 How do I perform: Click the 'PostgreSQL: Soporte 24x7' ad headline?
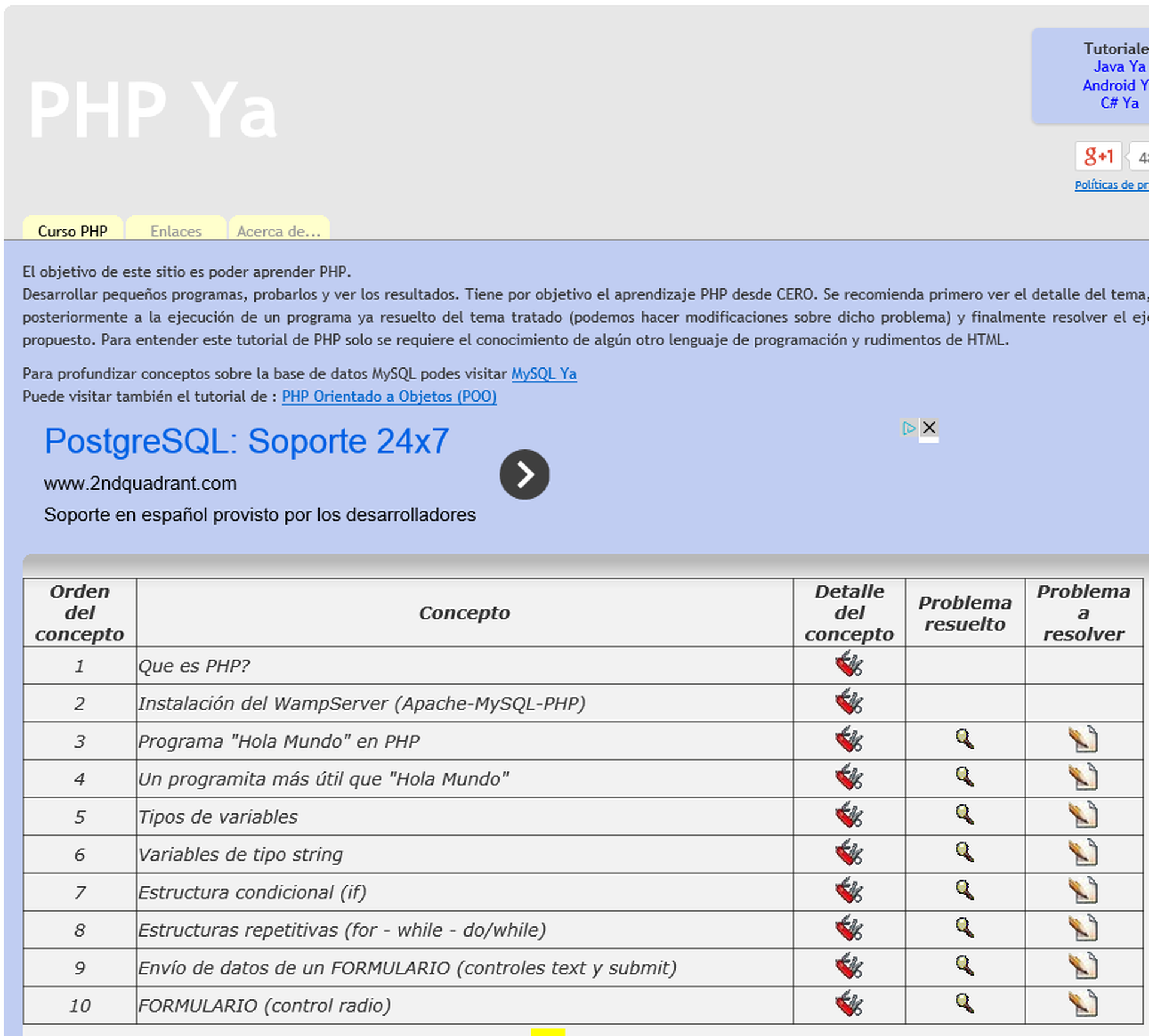point(247,442)
